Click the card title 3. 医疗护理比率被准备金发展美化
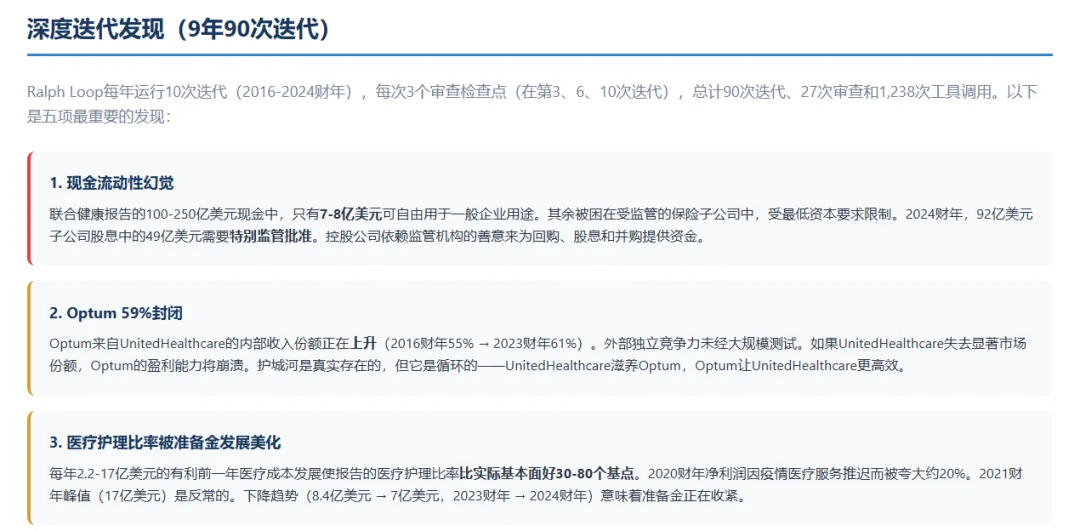 (165, 441)
